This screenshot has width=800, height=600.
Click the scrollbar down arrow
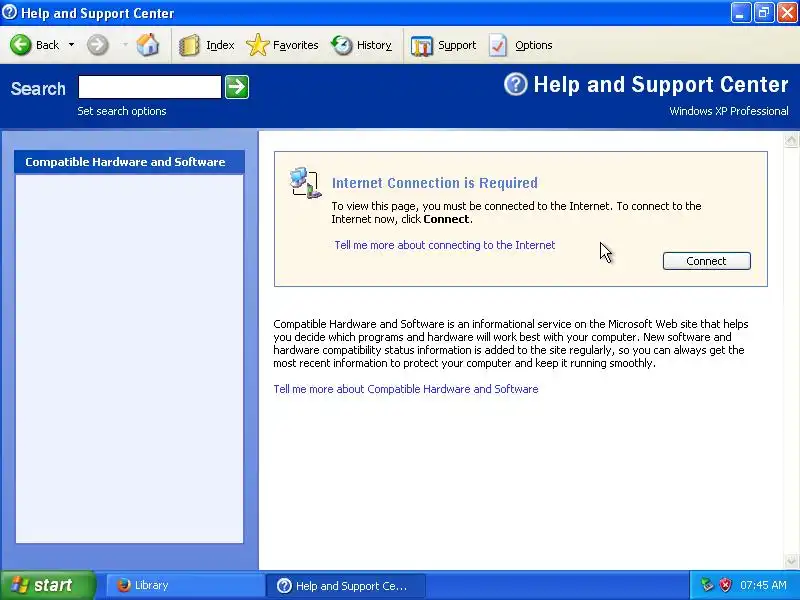(x=791, y=561)
